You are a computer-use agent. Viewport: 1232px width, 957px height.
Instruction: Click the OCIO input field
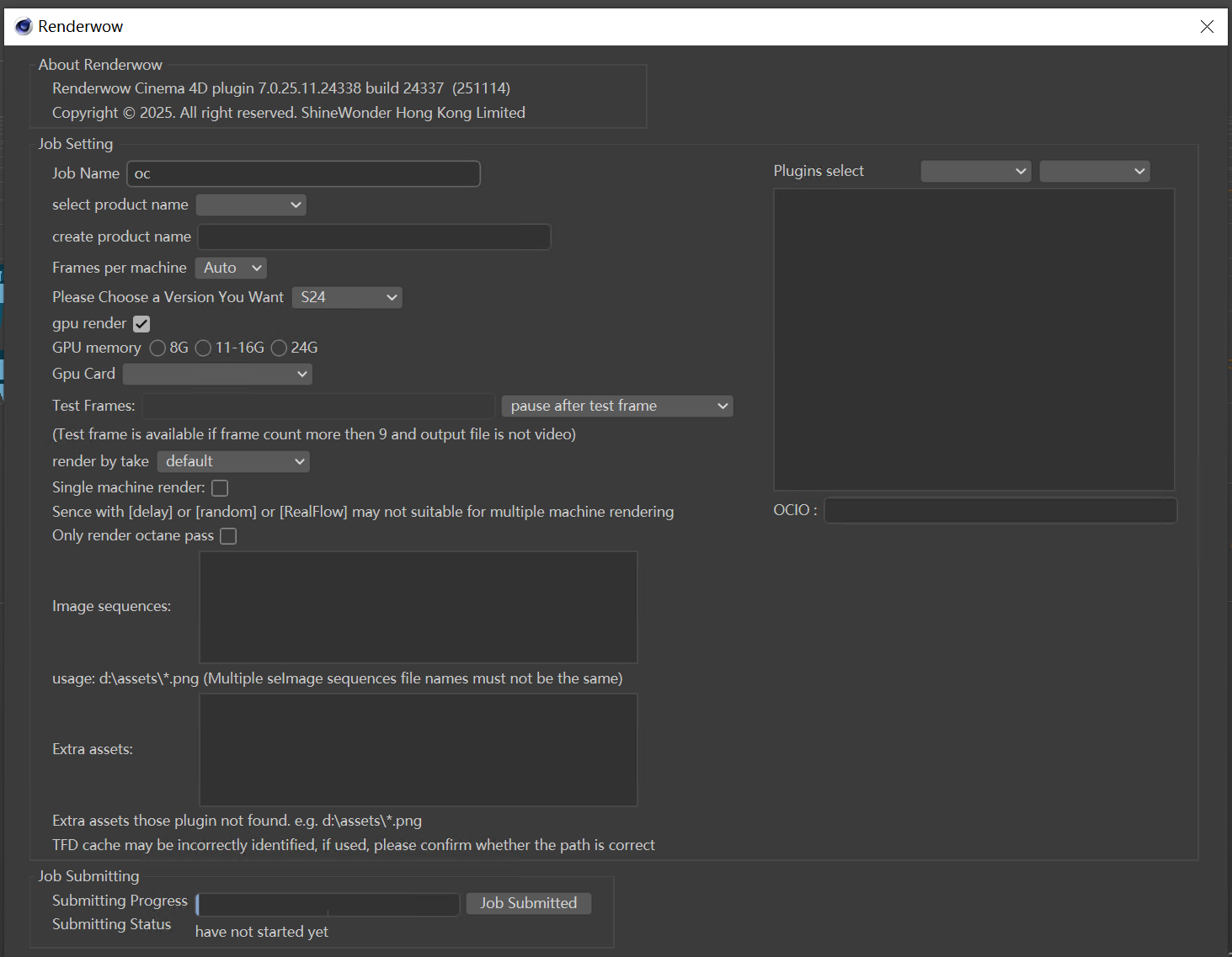(1000, 510)
